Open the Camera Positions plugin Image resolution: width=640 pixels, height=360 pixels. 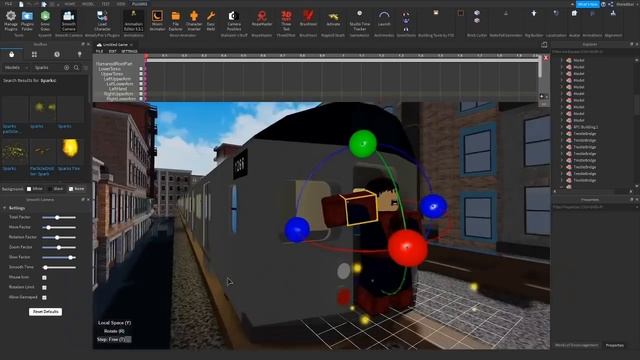233,20
